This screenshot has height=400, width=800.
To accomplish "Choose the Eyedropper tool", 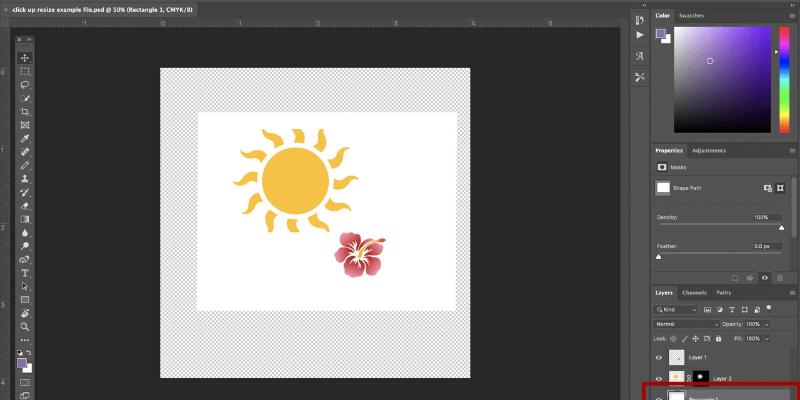I will [x=25, y=139].
